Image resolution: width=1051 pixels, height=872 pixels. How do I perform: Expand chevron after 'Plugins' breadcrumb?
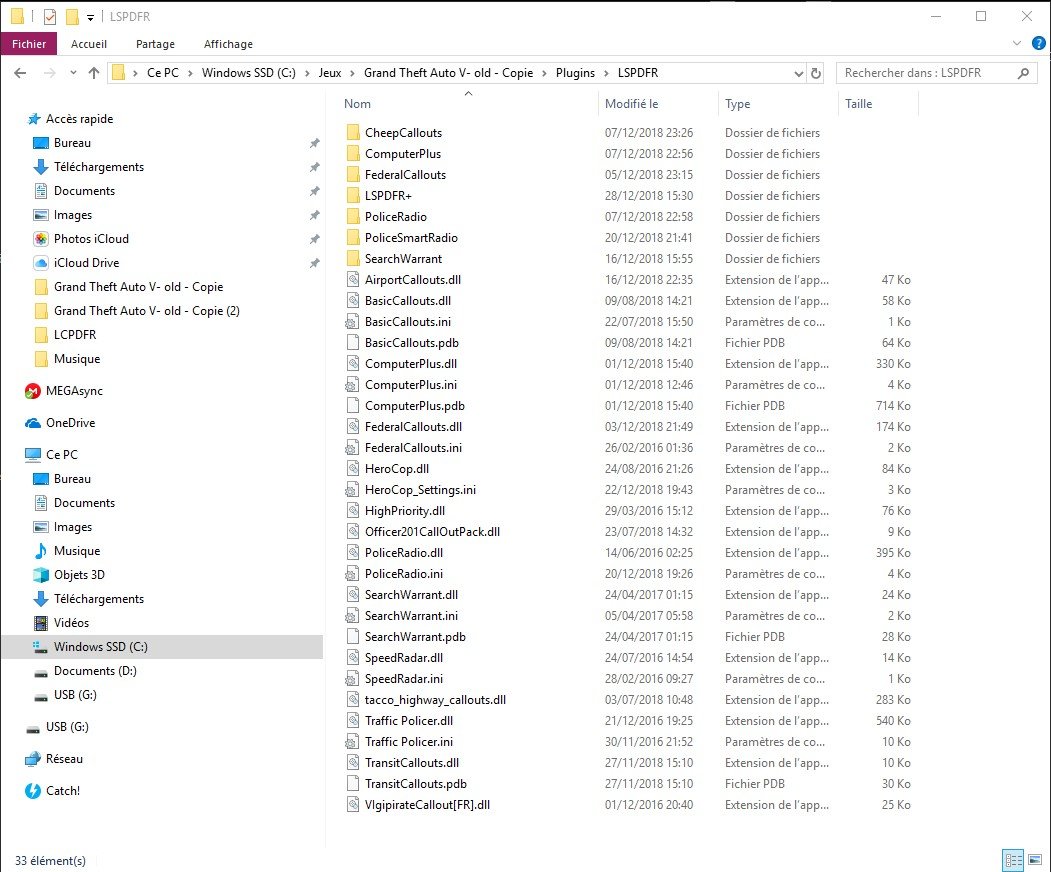coord(607,73)
